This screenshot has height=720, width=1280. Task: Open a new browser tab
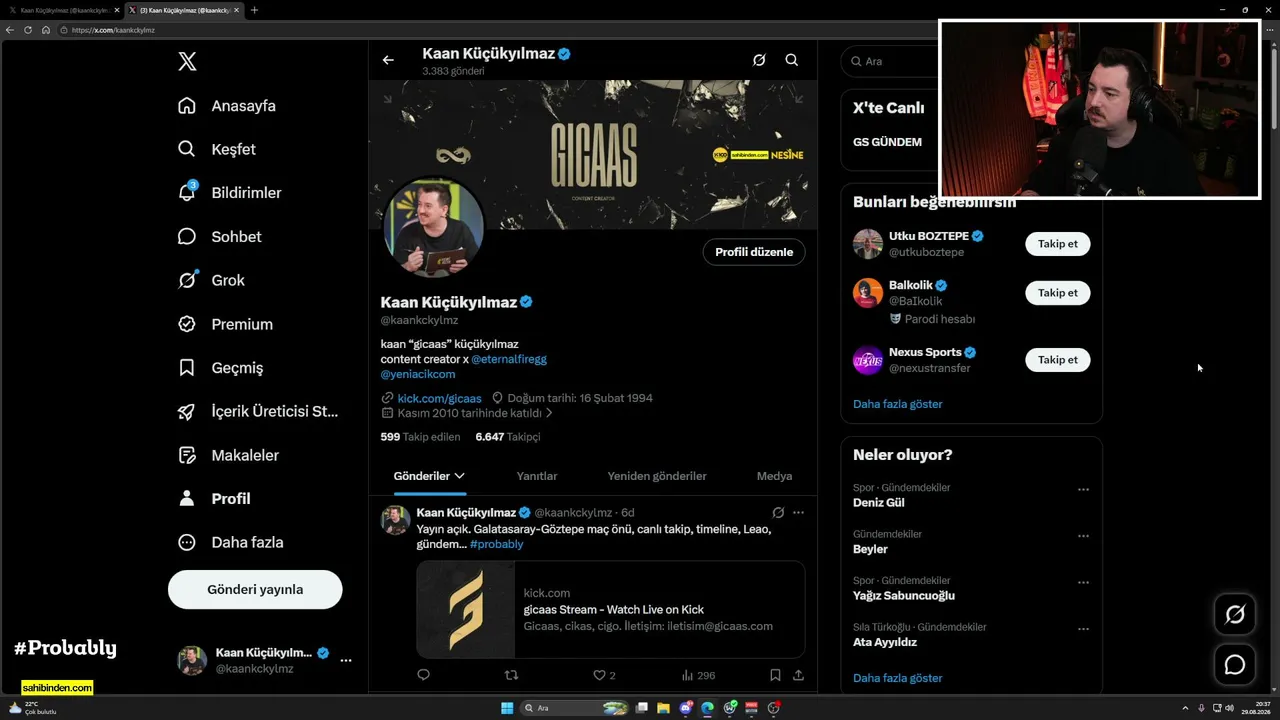[x=254, y=10]
